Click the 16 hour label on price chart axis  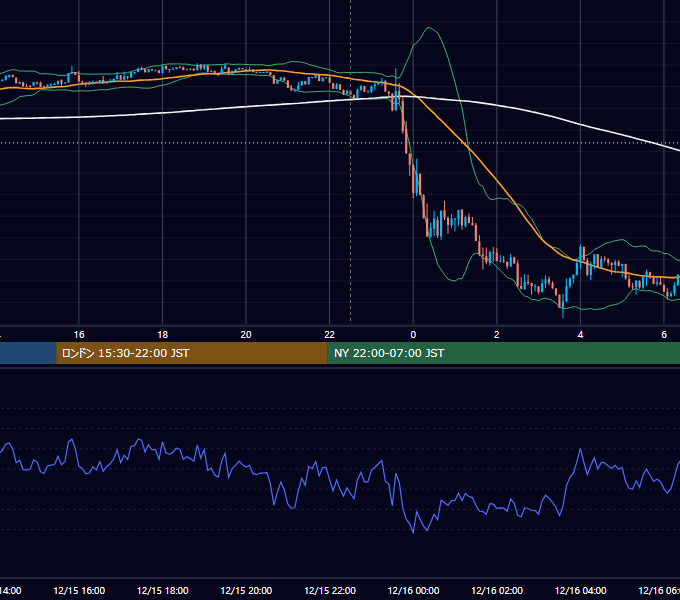[x=79, y=335]
